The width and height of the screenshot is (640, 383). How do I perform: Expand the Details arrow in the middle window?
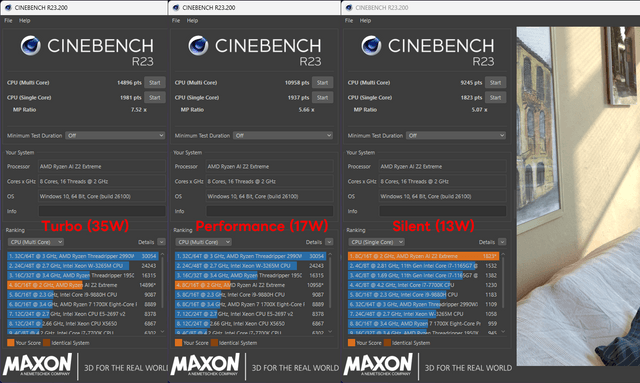[x=329, y=242]
